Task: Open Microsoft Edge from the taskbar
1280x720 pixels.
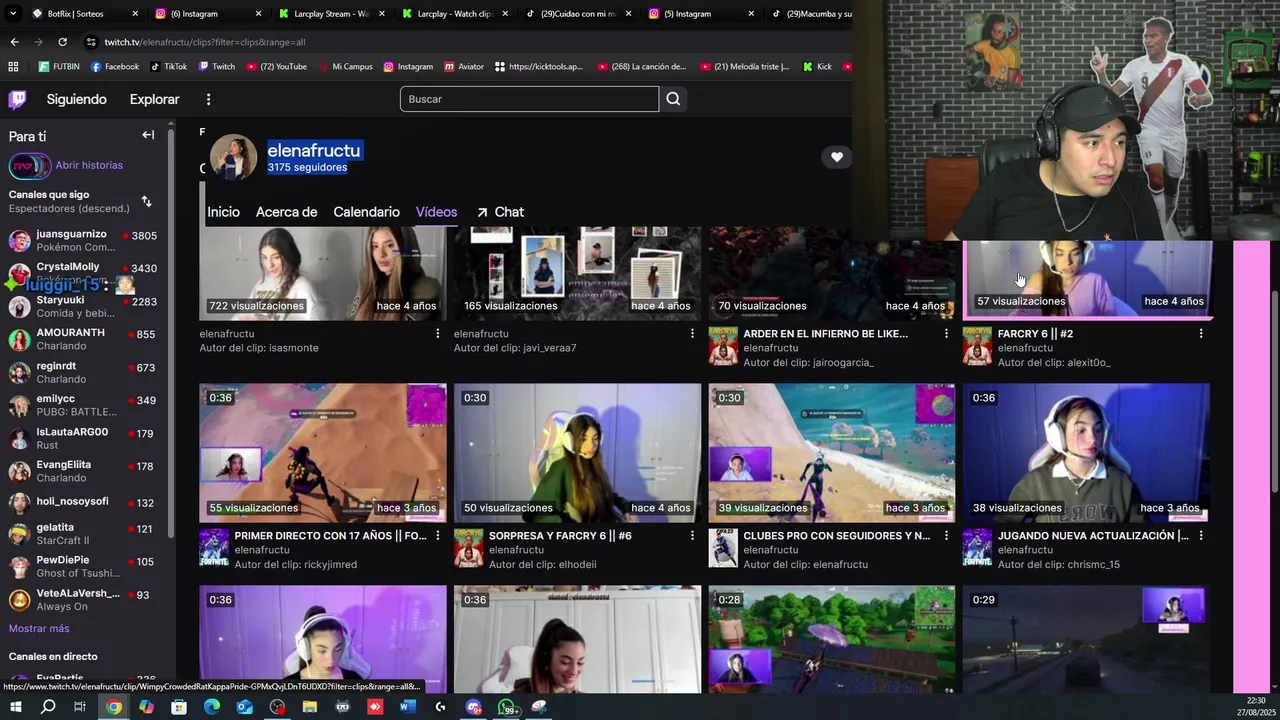Action: pyautogui.click(x=212, y=707)
